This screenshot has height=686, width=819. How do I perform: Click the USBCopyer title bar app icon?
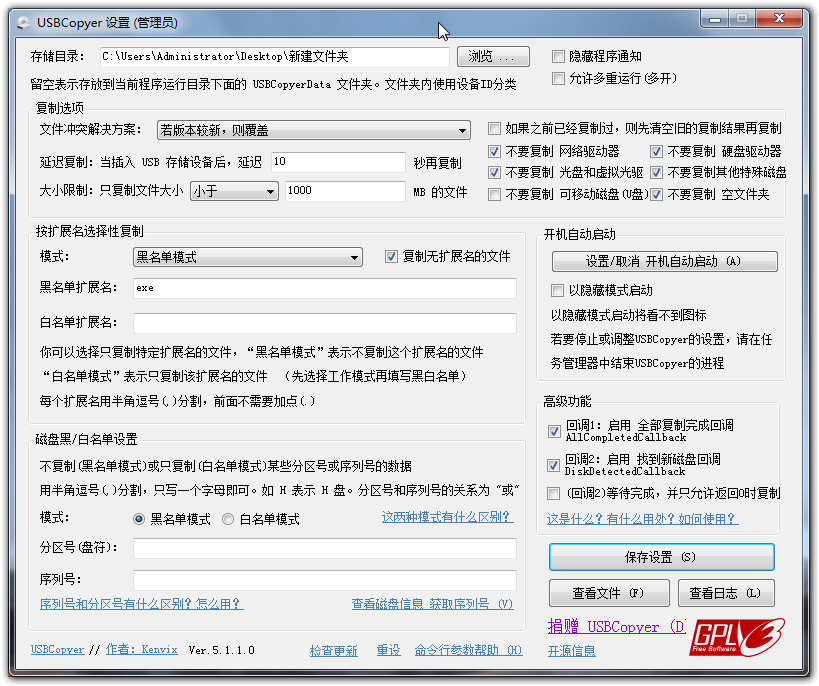[x=24, y=23]
